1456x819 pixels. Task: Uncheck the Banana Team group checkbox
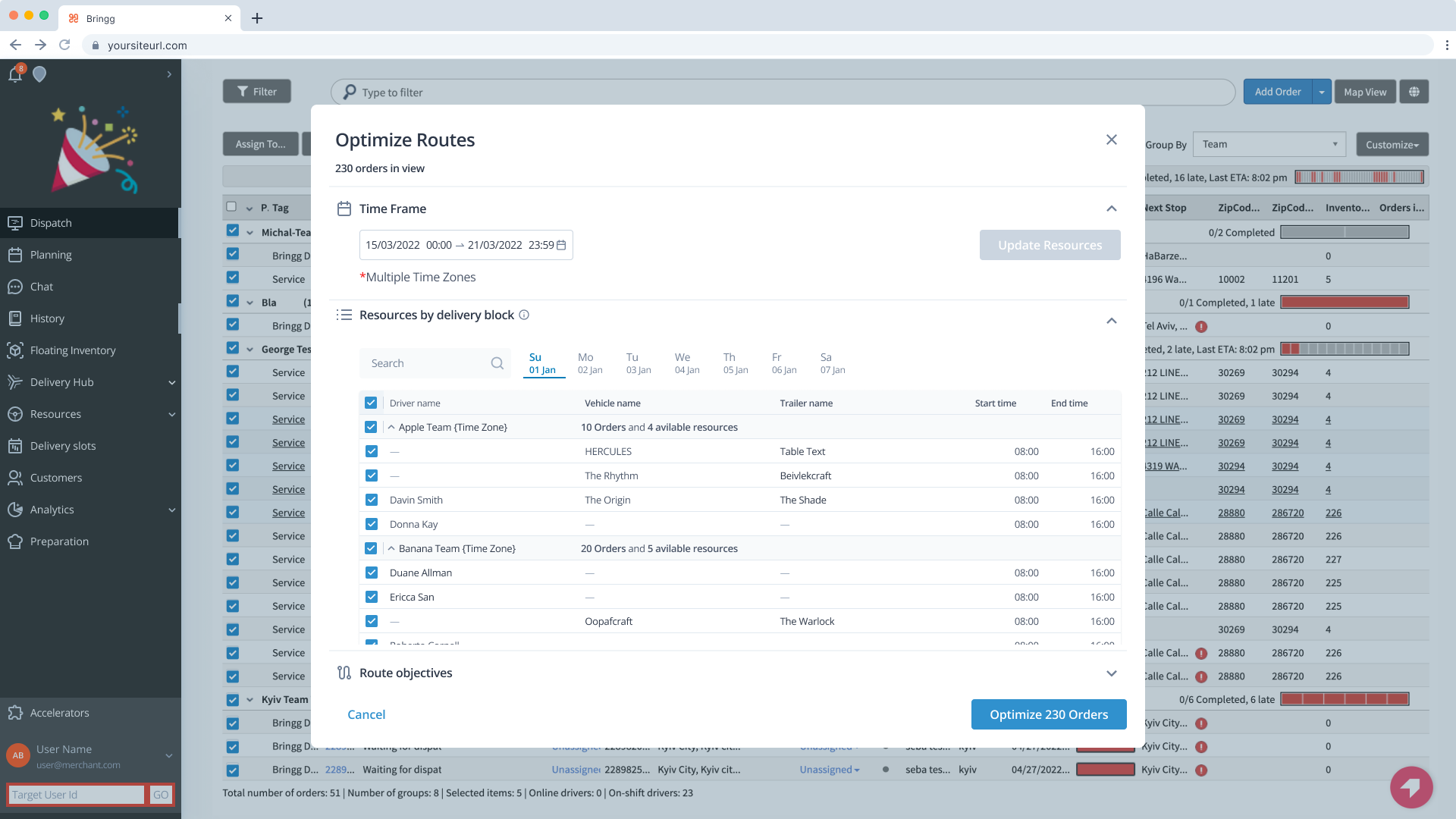[371, 548]
